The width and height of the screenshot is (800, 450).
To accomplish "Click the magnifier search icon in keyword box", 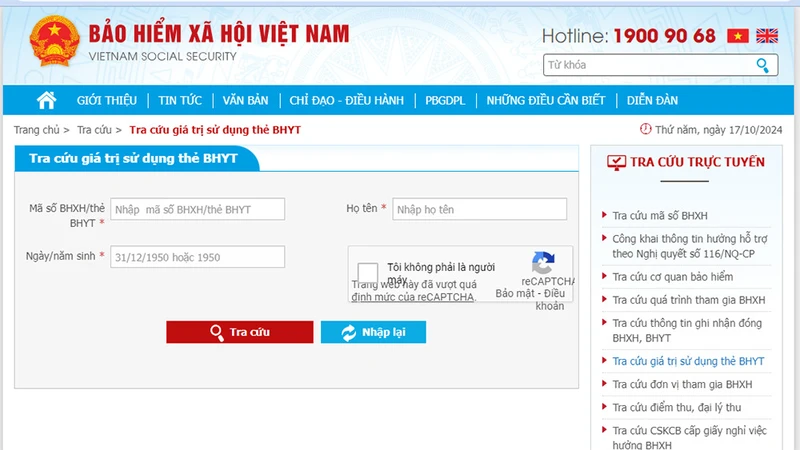I will click(x=762, y=65).
